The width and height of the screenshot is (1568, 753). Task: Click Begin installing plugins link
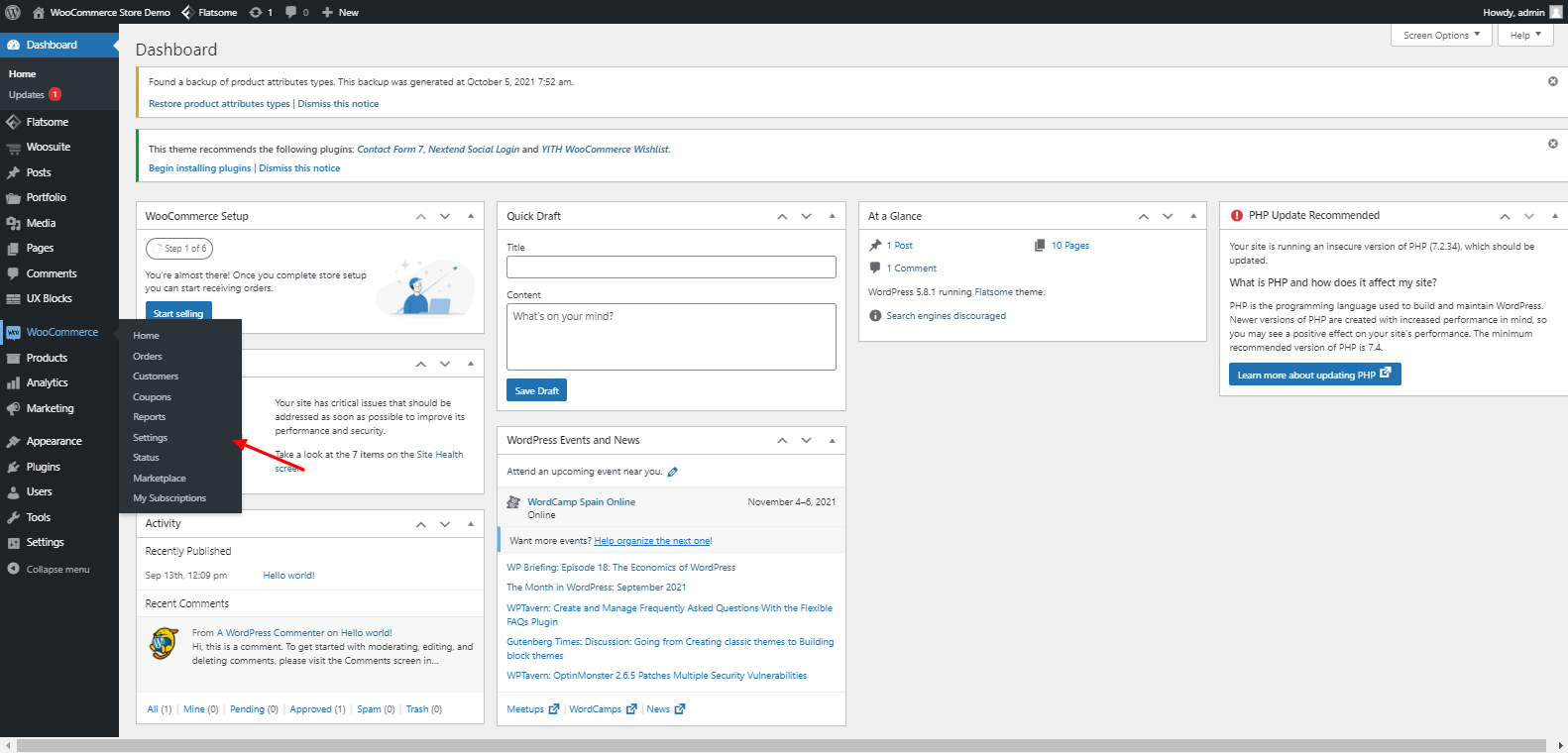click(199, 168)
